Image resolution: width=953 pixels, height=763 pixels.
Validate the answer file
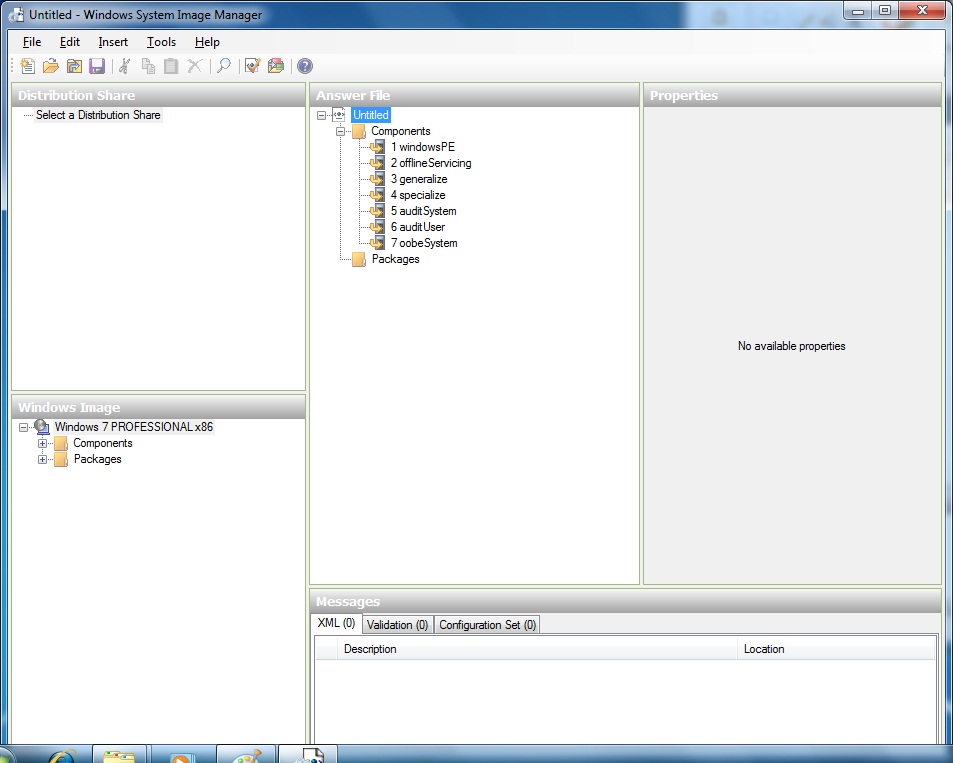tap(251, 66)
